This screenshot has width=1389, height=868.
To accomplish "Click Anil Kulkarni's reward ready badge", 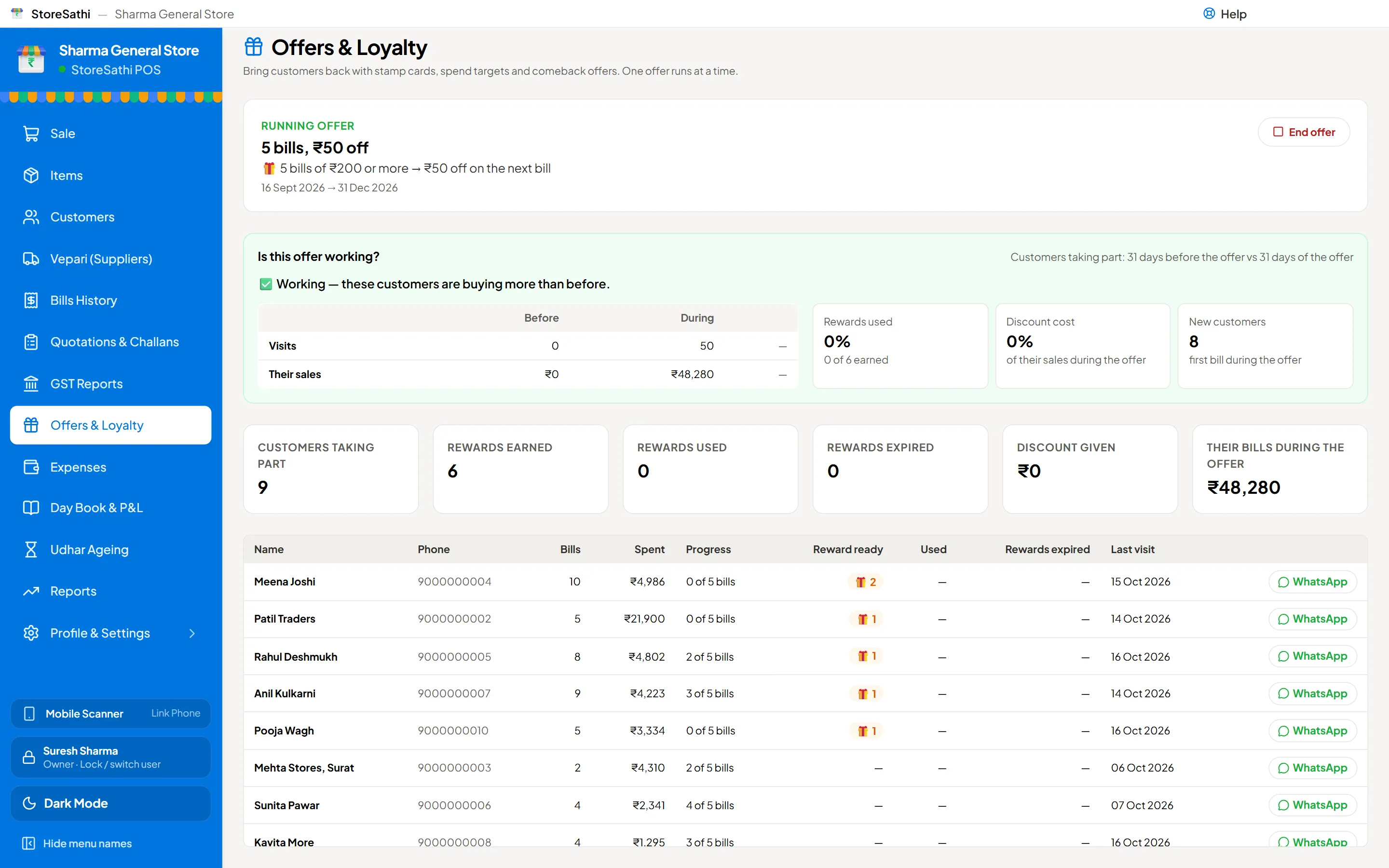I will [x=866, y=694].
